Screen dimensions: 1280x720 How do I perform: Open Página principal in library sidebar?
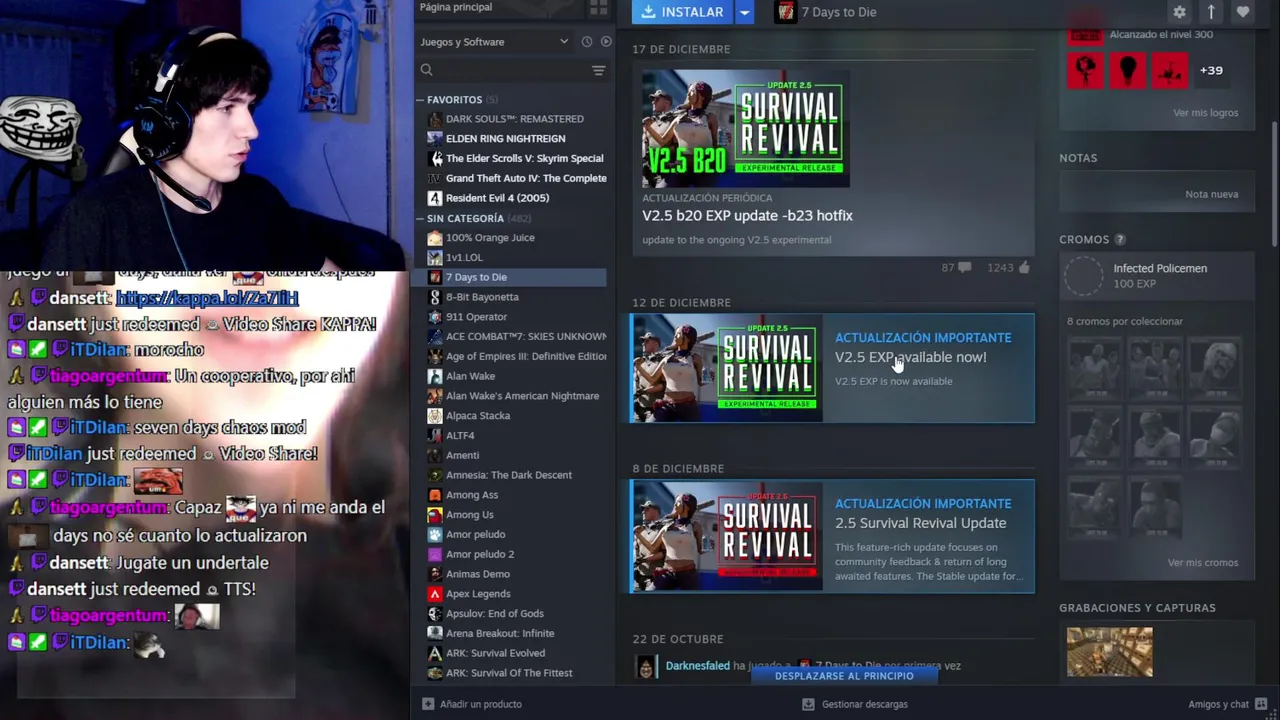click(456, 7)
